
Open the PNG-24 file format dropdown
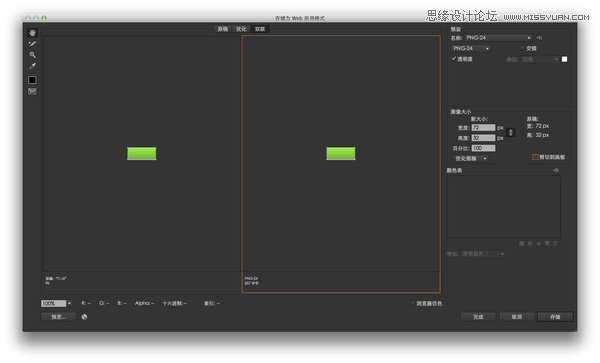(471, 49)
